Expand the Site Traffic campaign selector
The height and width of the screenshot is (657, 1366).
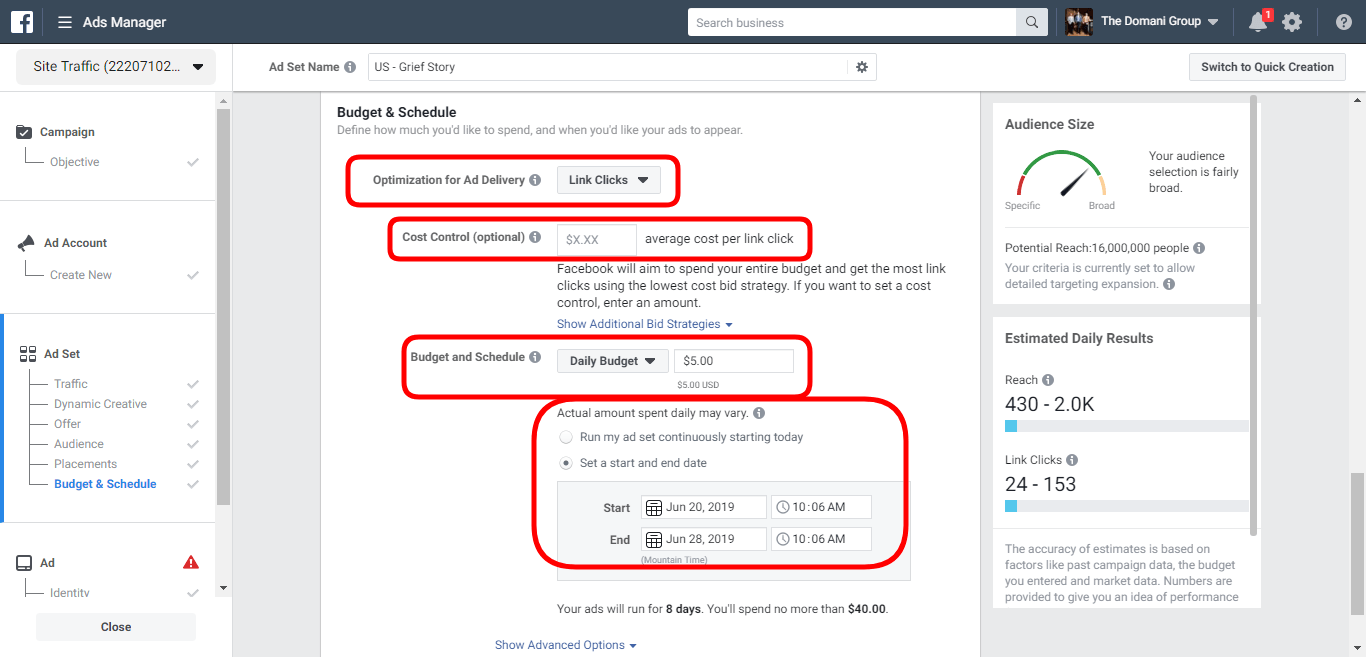point(116,67)
